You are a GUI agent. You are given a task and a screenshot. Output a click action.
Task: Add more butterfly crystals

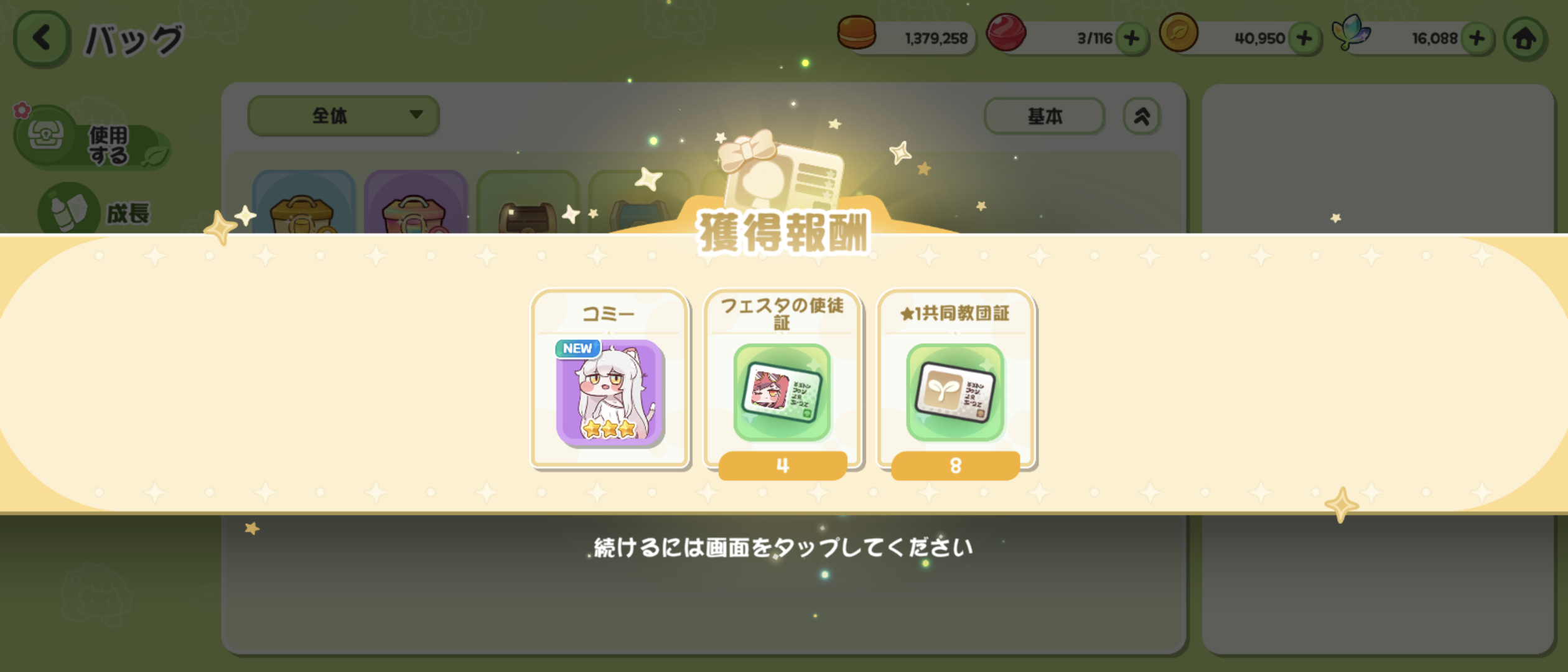pos(1477,39)
